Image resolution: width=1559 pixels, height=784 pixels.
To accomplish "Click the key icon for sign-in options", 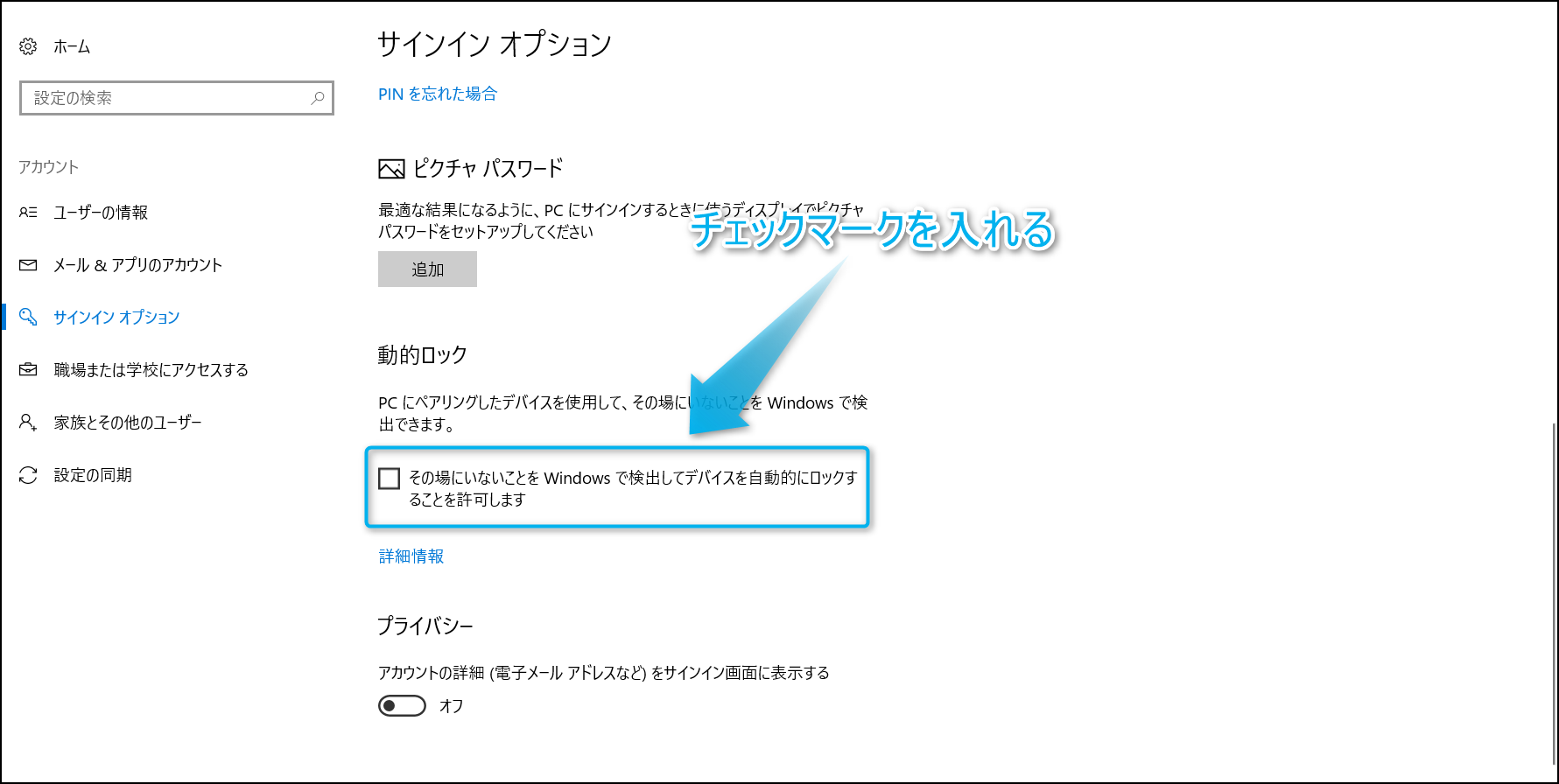I will (x=28, y=317).
